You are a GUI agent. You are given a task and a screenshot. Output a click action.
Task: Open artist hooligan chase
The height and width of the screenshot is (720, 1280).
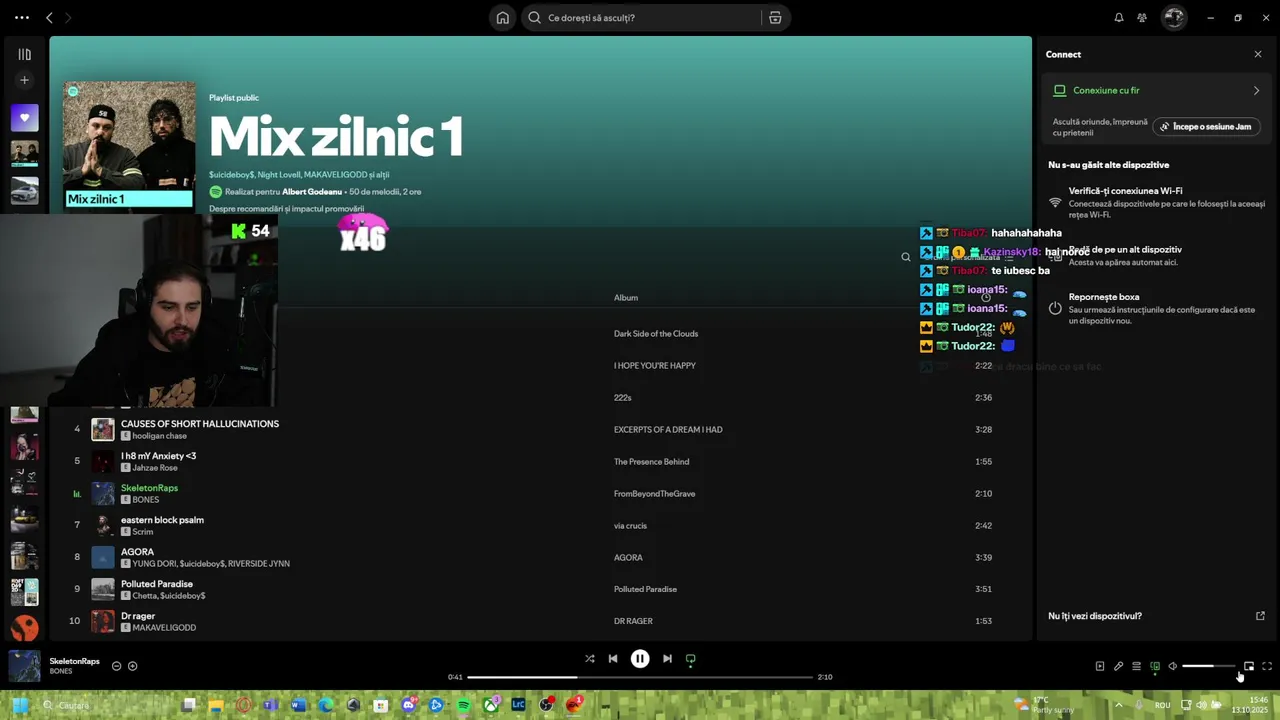point(160,436)
